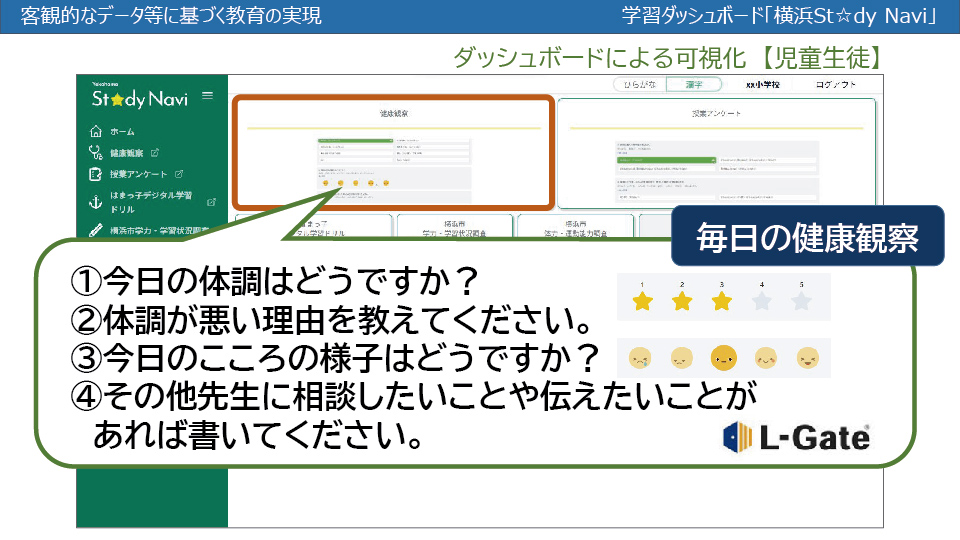Open the 横浜市 学力・学習状況調査 card
This screenshot has height=540, width=960.
[x=454, y=226]
